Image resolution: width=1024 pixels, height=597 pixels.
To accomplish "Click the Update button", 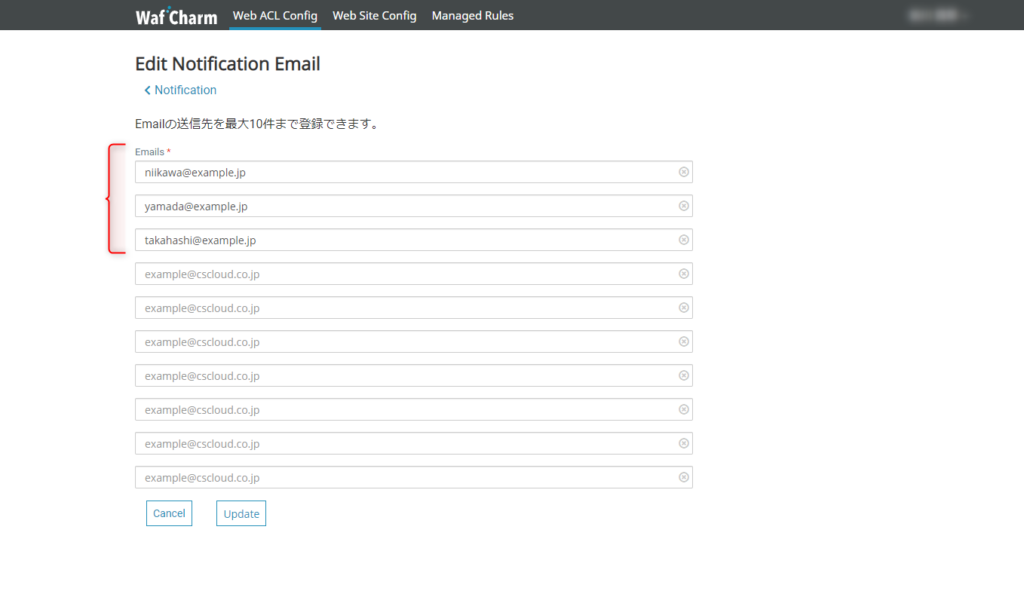I will point(241,514).
